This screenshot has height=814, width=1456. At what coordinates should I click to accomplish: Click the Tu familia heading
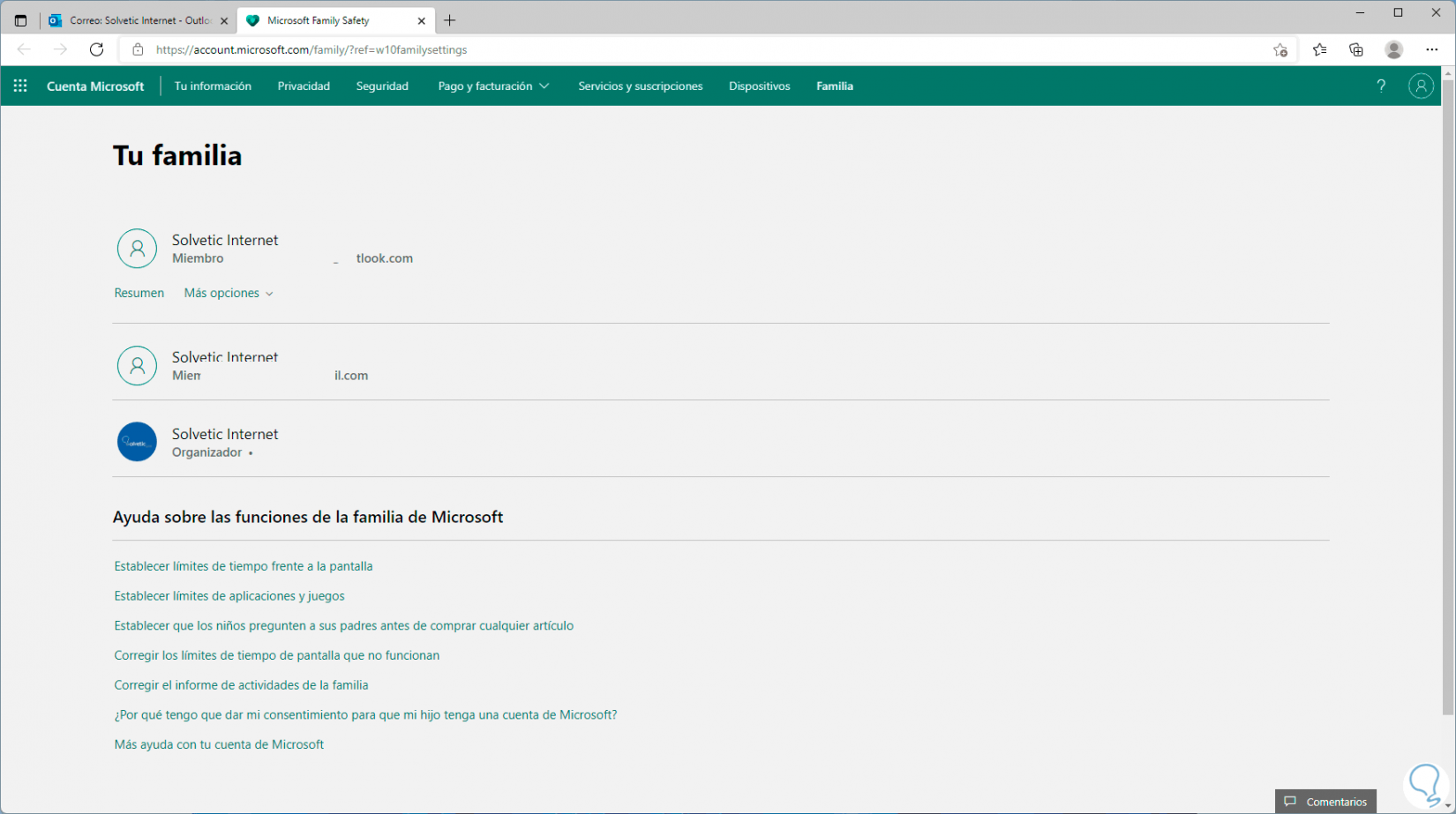click(x=177, y=155)
